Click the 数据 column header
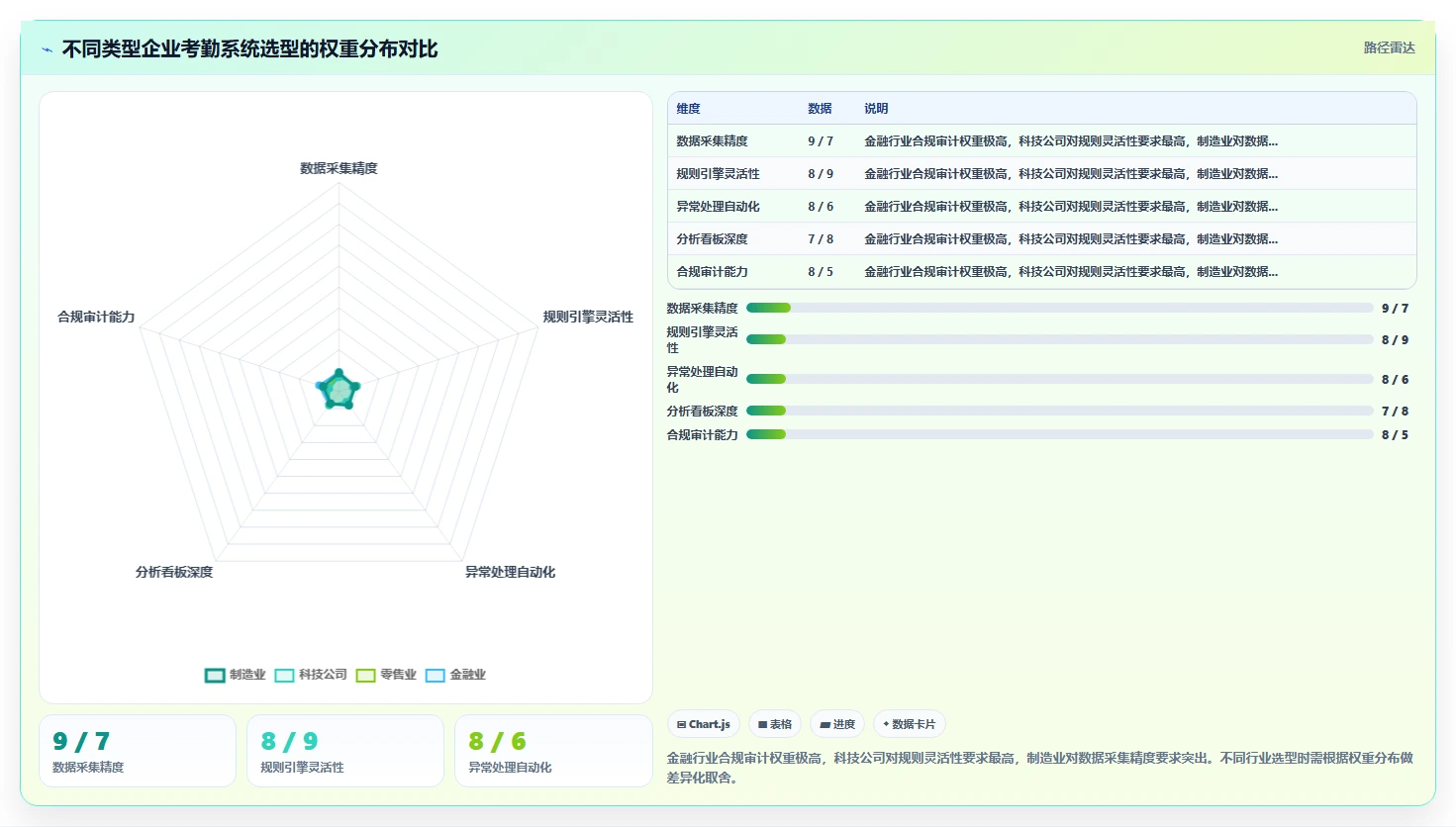Screen dimensions: 1456x827 (820, 109)
